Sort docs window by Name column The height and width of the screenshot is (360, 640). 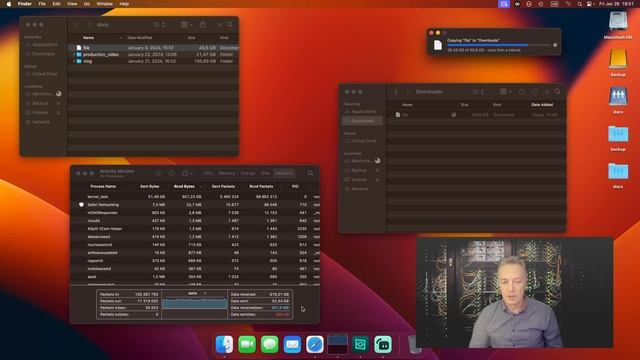[x=89, y=38]
